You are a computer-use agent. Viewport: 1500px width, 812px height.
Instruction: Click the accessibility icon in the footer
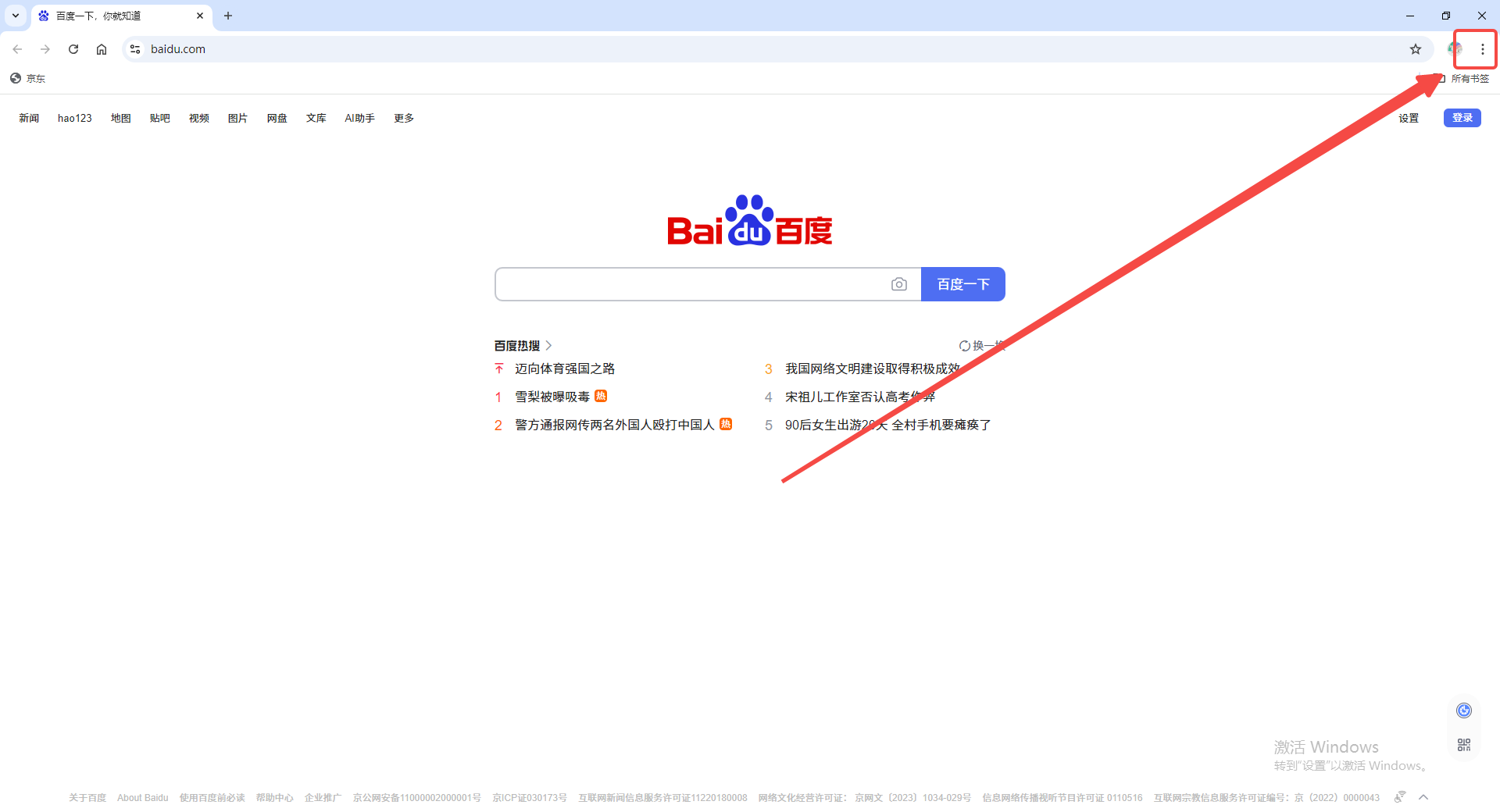click(1400, 797)
